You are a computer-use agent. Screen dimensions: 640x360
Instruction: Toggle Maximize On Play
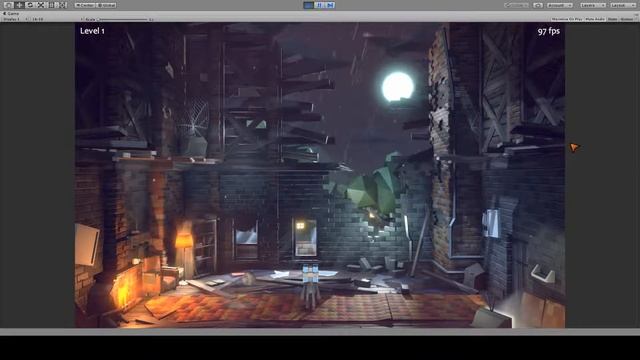[567, 19]
